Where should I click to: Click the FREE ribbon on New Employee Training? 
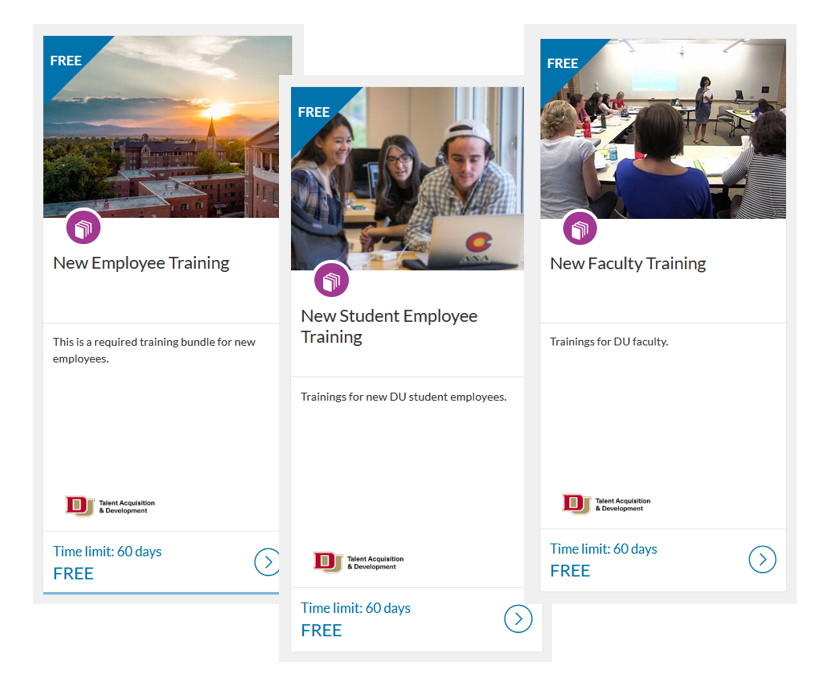tap(64, 60)
